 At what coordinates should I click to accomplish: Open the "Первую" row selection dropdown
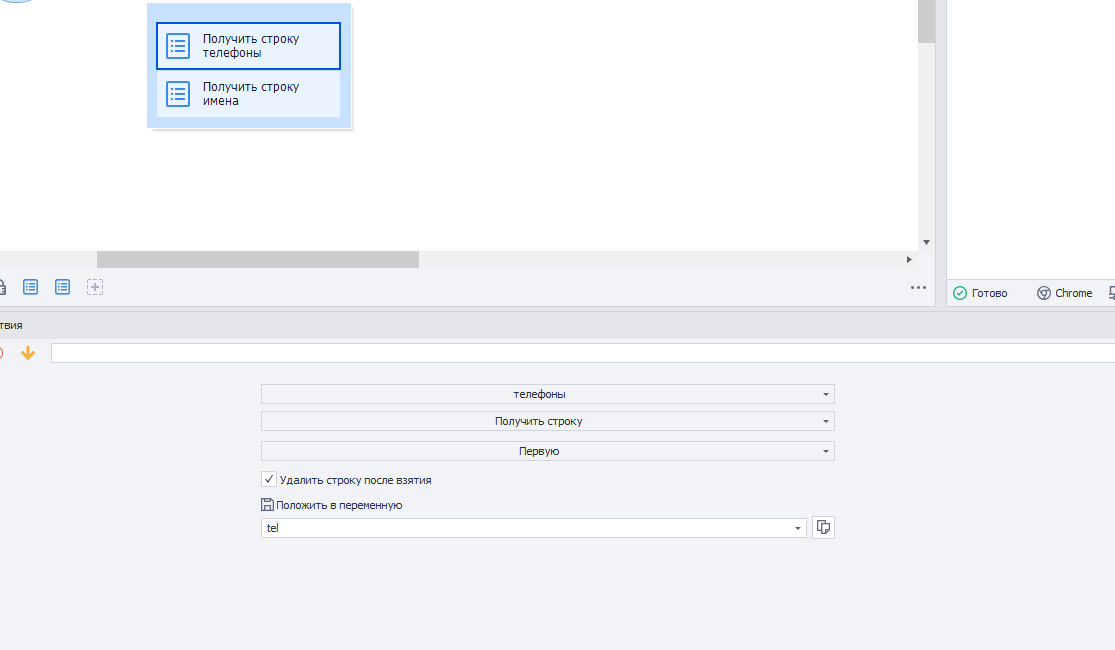[x=548, y=451]
